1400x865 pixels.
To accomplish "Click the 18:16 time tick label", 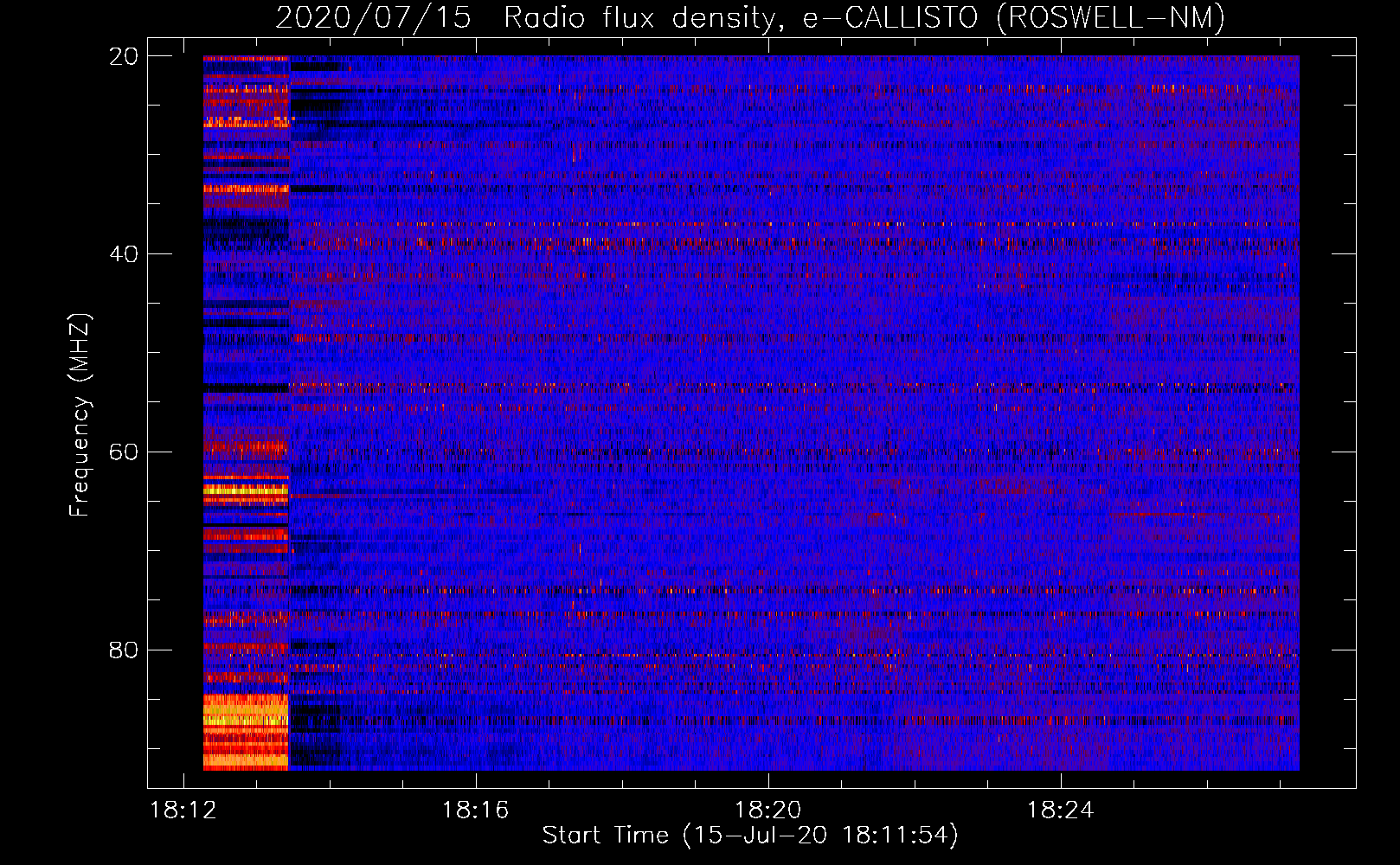I will pos(475,811).
